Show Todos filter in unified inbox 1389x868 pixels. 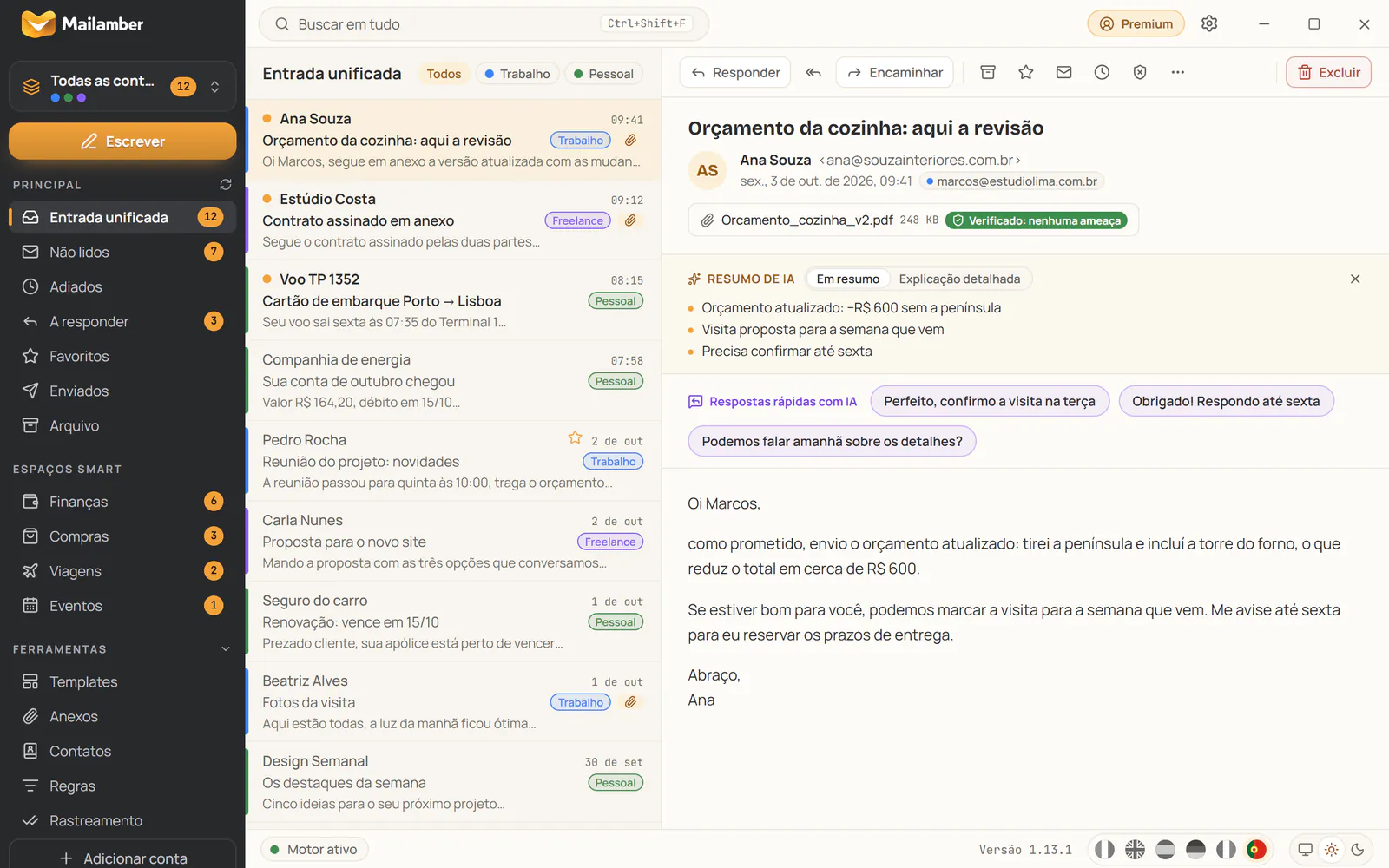coord(444,74)
